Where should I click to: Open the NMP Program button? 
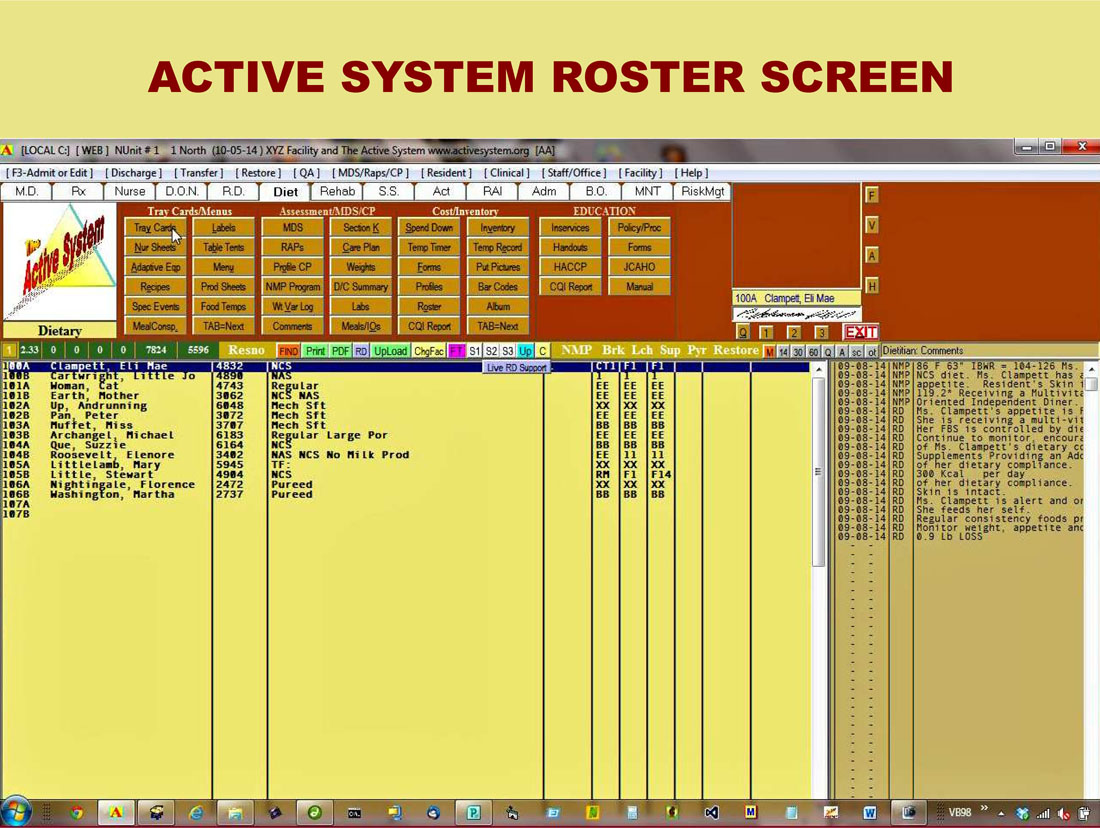pyautogui.click(x=293, y=286)
